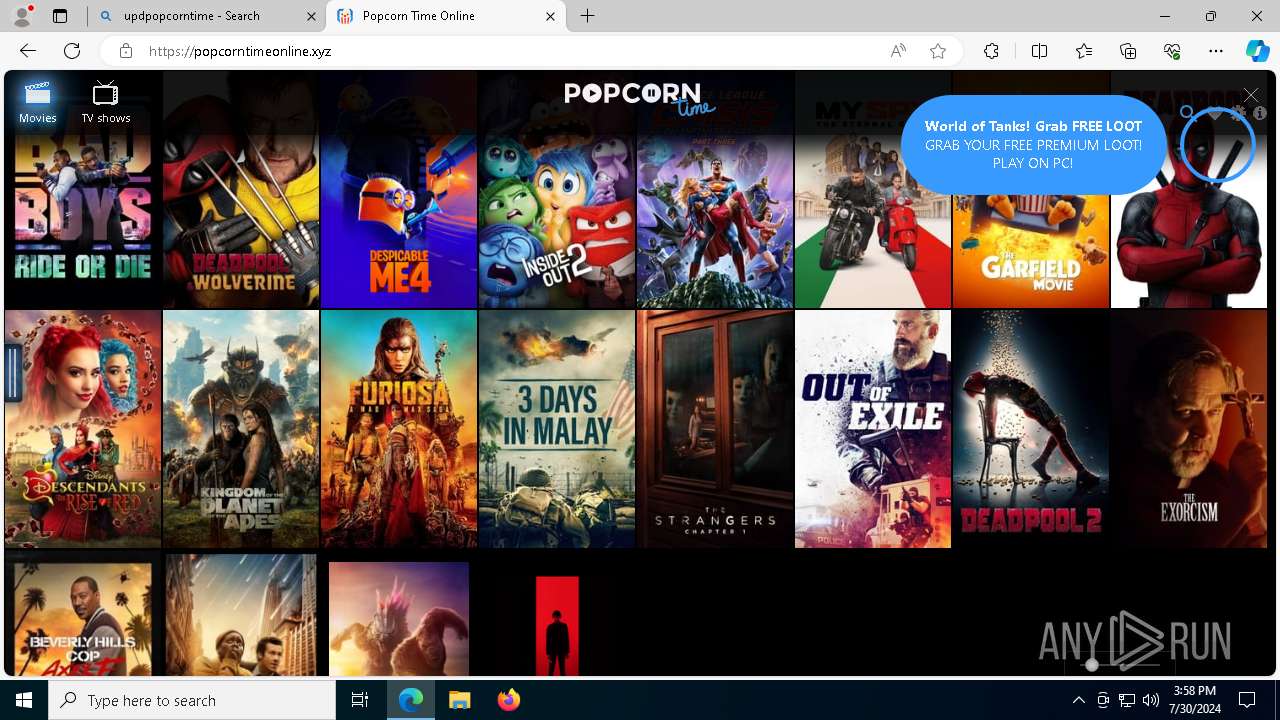Open The Garfield Movie poster

[1031, 250]
